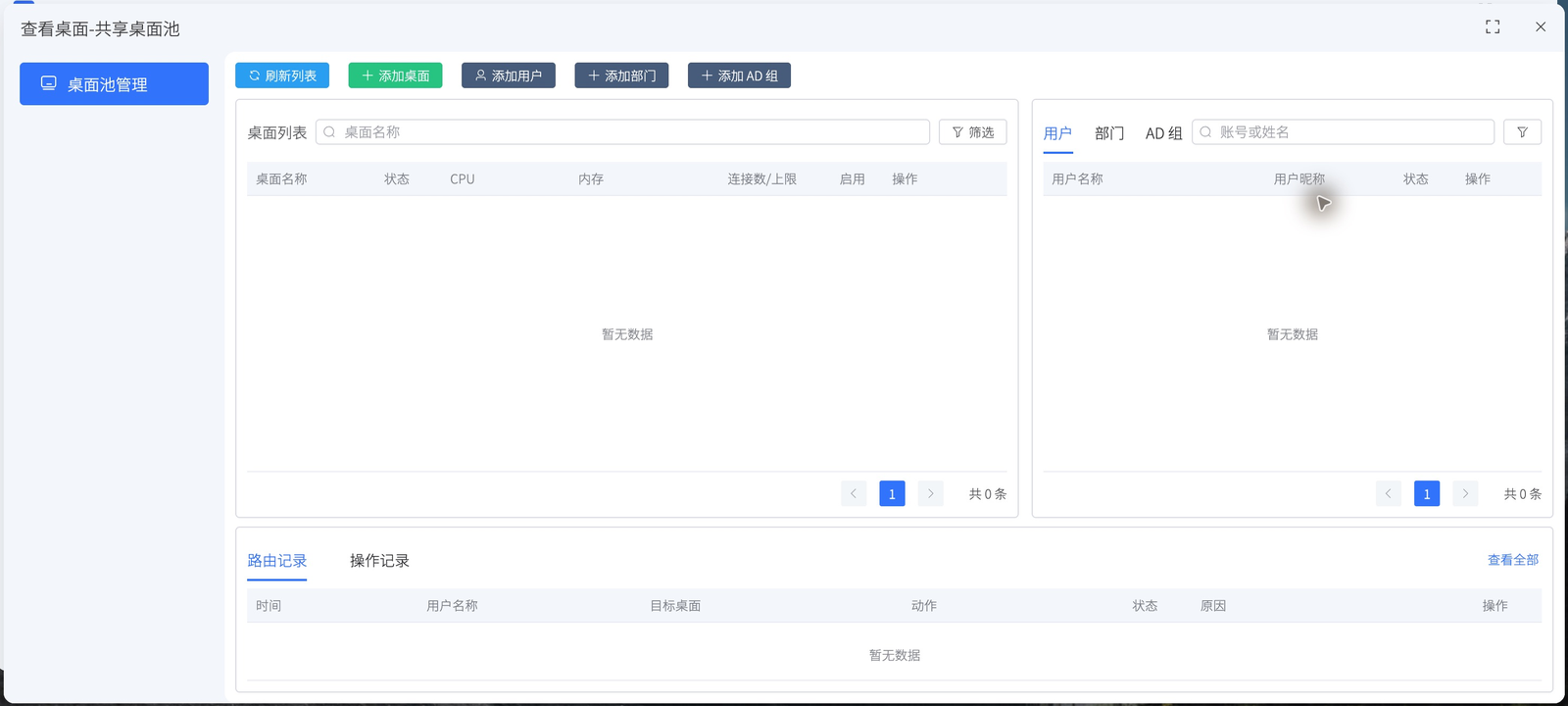Focus the 桌面名称 search field

[x=622, y=132]
